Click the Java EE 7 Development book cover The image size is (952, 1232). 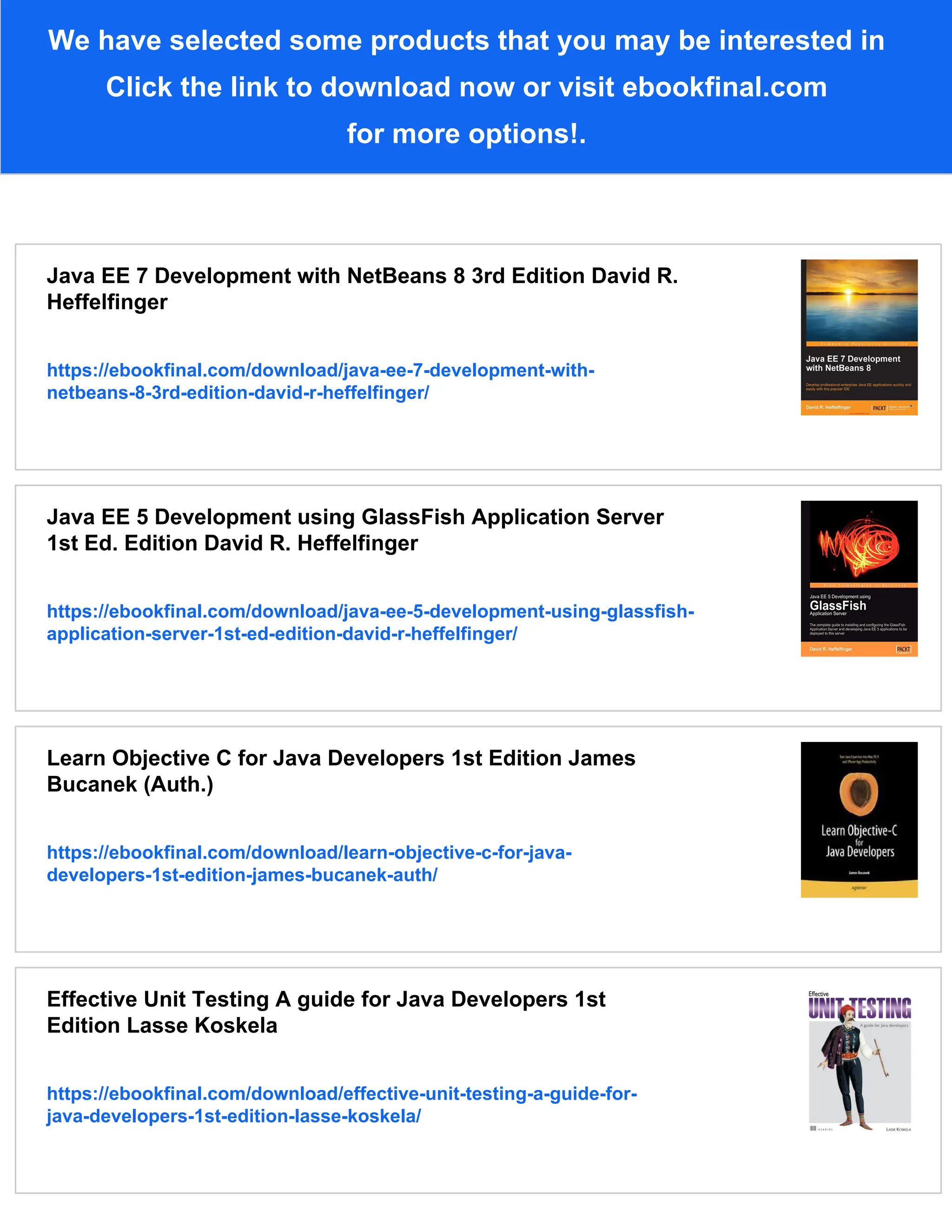pos(859,338)
